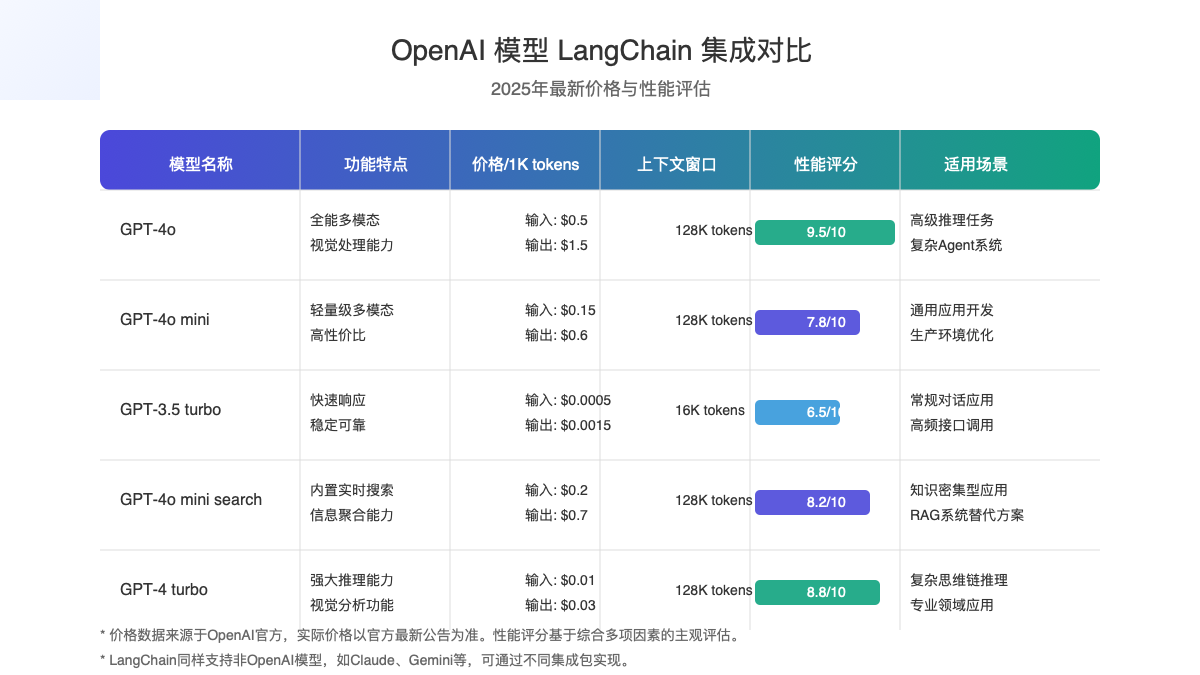Click the 7.8/10 performance score bar

[807, 322]
